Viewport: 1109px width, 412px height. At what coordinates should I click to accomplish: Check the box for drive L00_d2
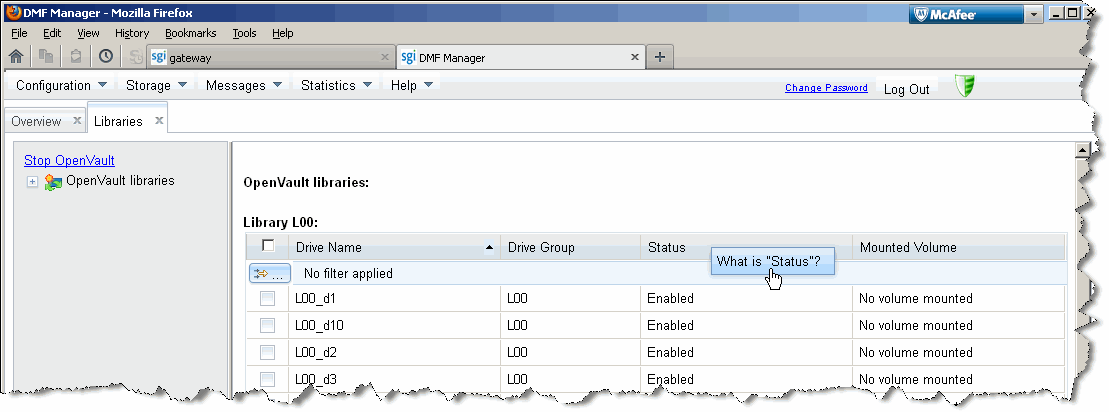tap(267, 352)
